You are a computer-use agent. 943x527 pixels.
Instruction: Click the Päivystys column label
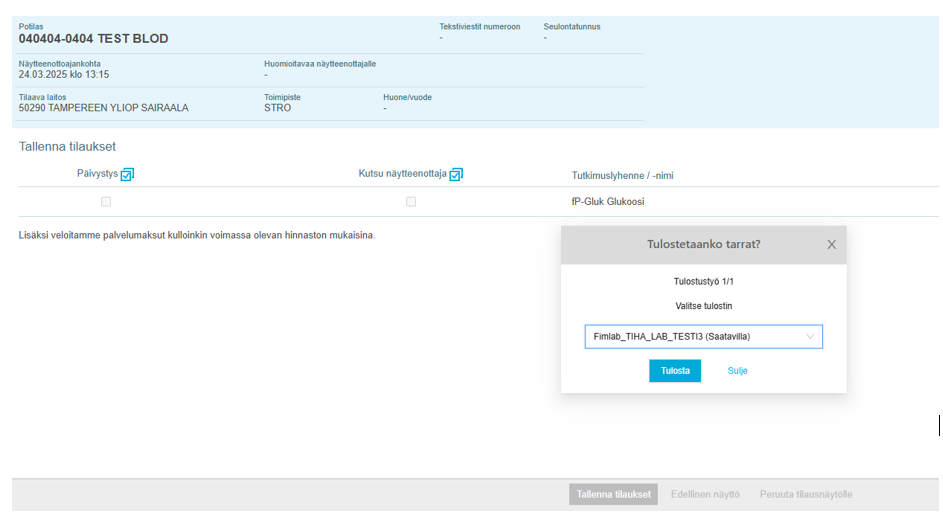coord(97,174)
